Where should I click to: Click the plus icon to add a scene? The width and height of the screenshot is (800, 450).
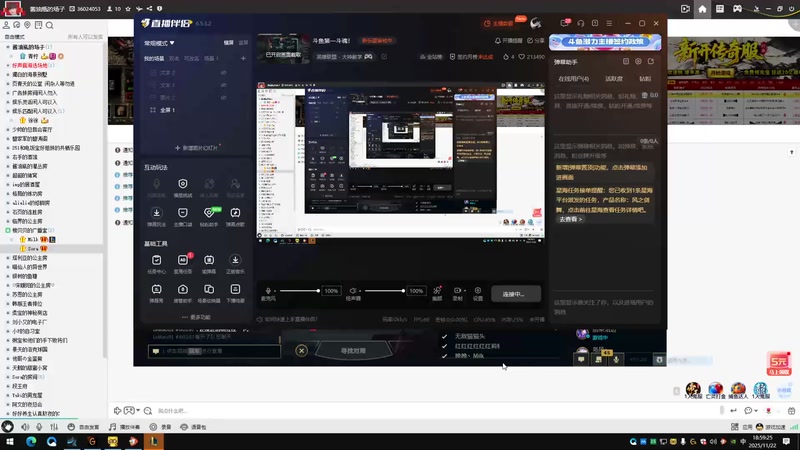coord(243,59)
